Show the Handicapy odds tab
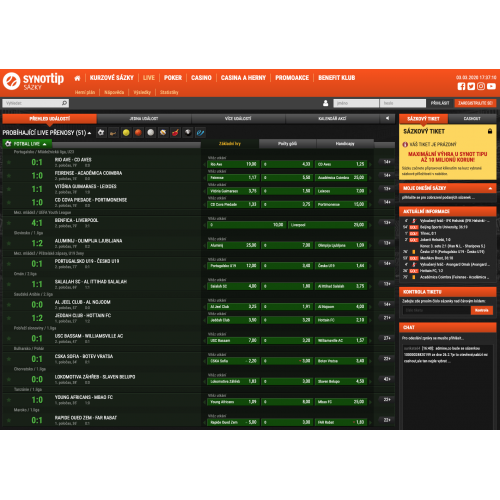The height and width of the screenshot is (500, 500). click(345, 144)
